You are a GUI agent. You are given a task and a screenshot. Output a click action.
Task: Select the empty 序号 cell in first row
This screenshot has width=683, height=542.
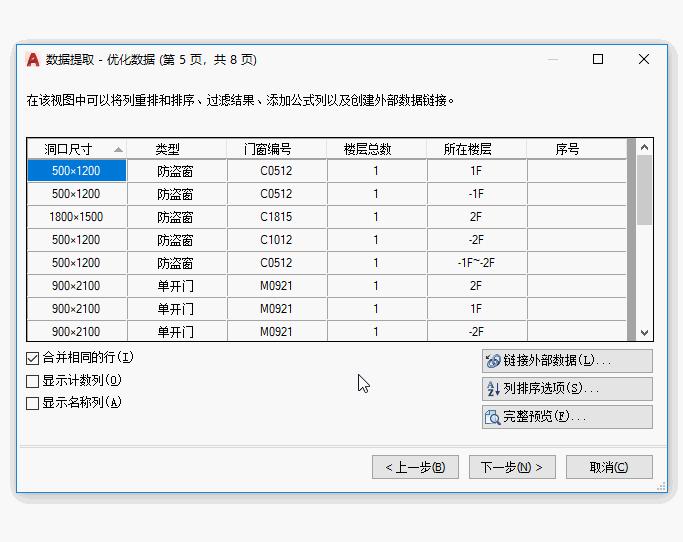pos(577,170)
